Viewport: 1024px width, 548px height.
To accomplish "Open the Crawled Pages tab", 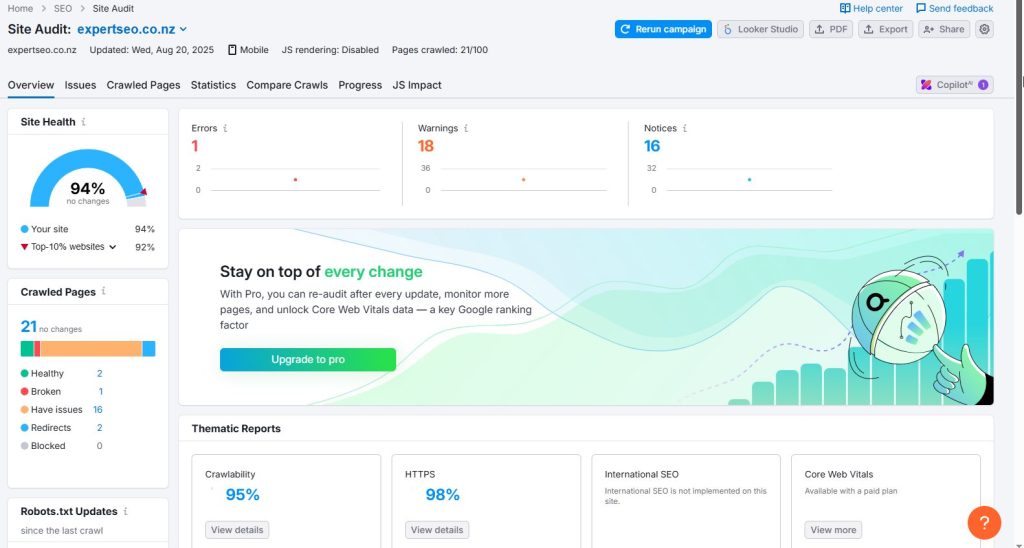I will 143,85.
